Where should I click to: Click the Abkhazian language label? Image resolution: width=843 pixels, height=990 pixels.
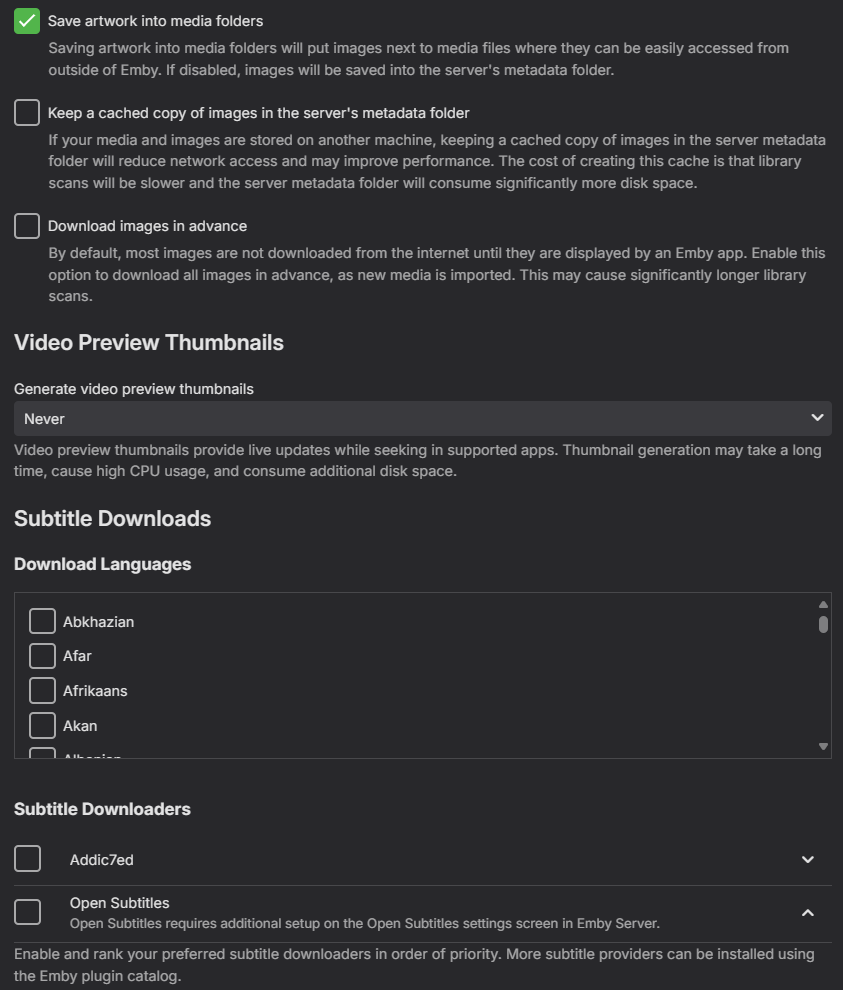tap(98, 622)
